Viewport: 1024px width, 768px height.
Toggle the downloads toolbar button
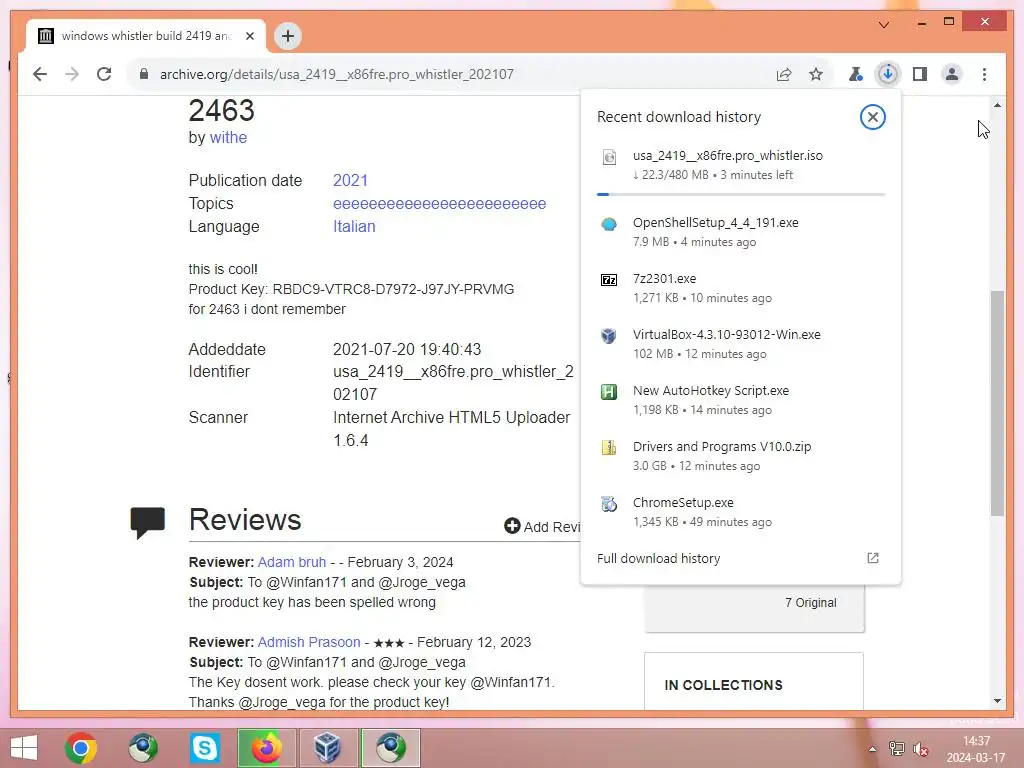click(888, 74)
